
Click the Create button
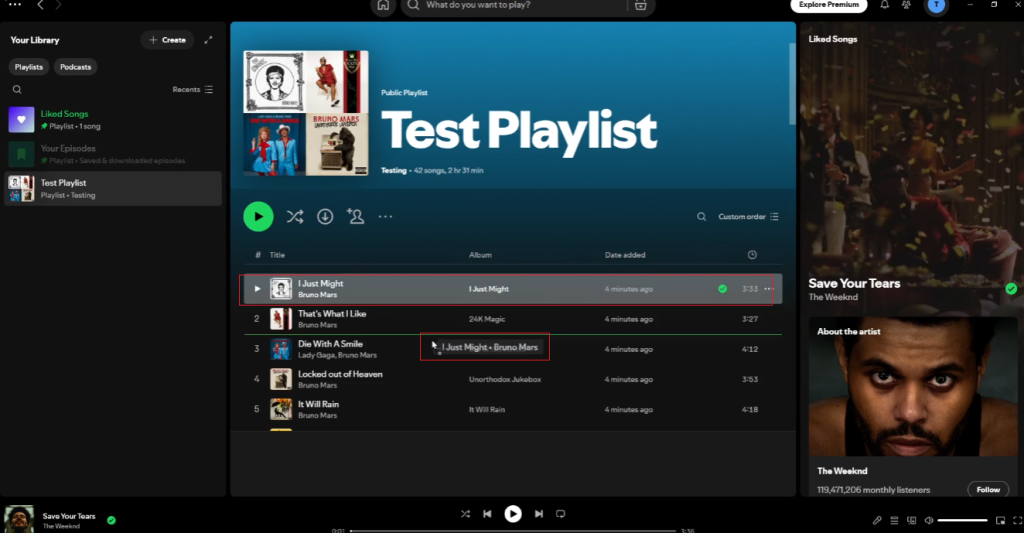coord(167,40)
